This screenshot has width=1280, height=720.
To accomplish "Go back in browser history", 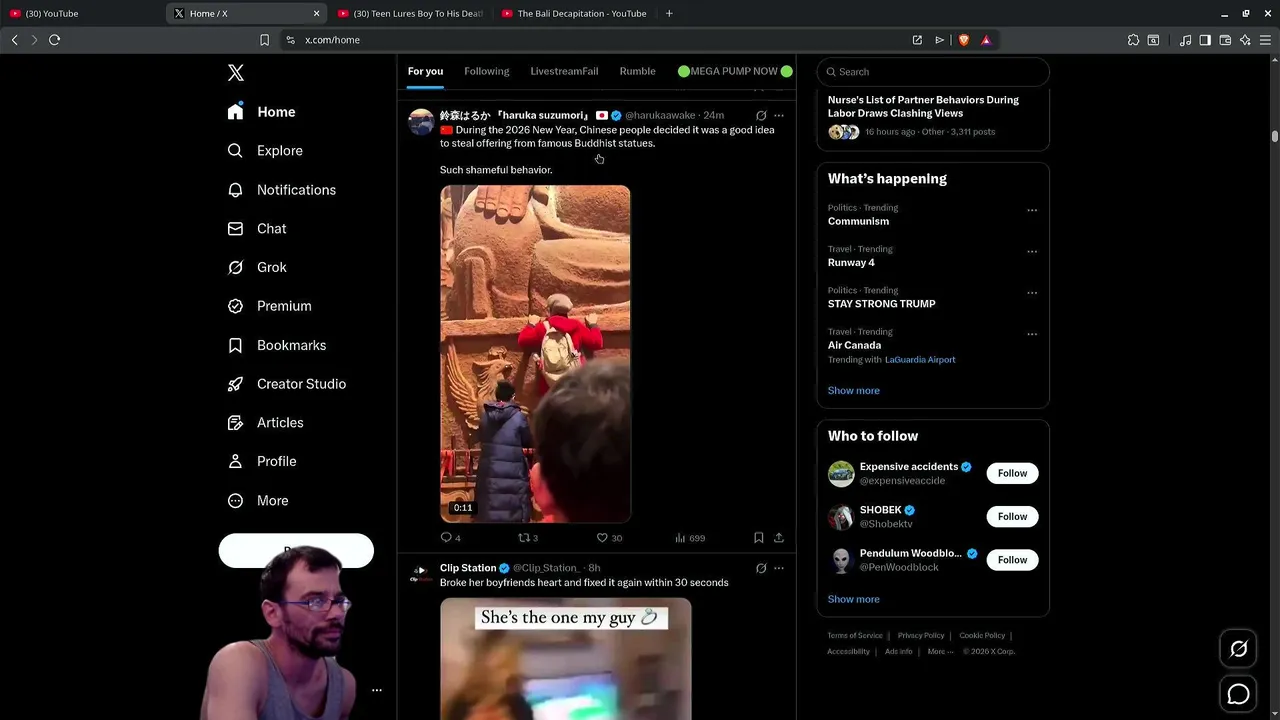I will point(15,40).
